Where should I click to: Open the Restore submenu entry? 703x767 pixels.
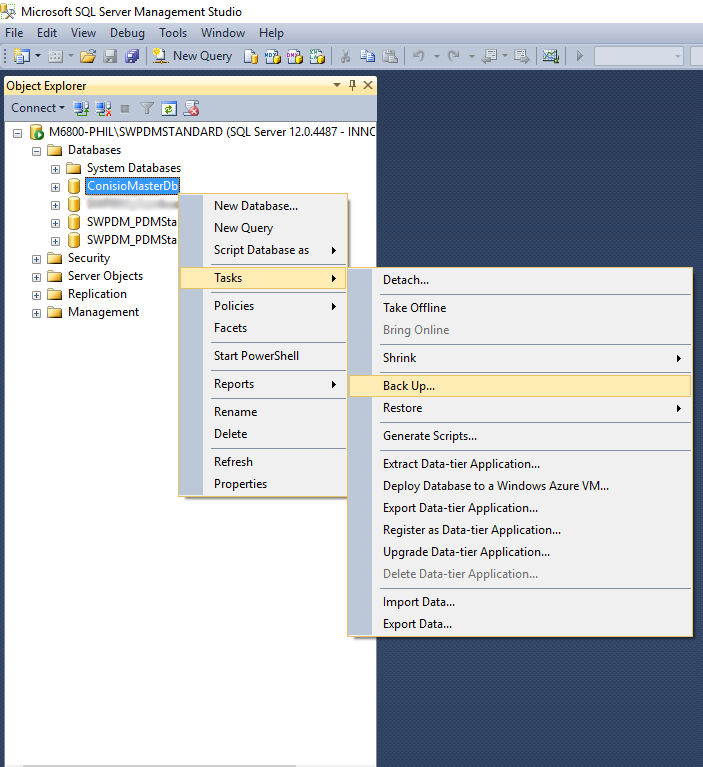[403, 408]
